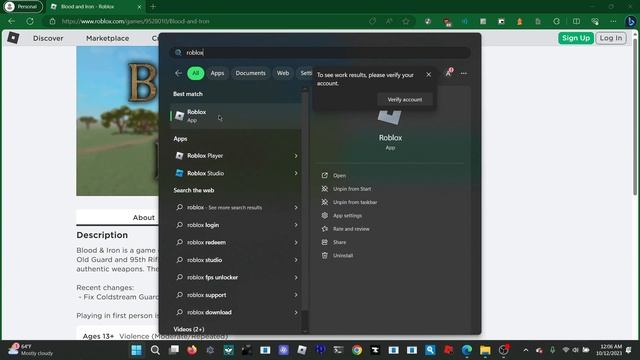Click Rate and review for Roblox
640x360 pixels.
point(351,229)
